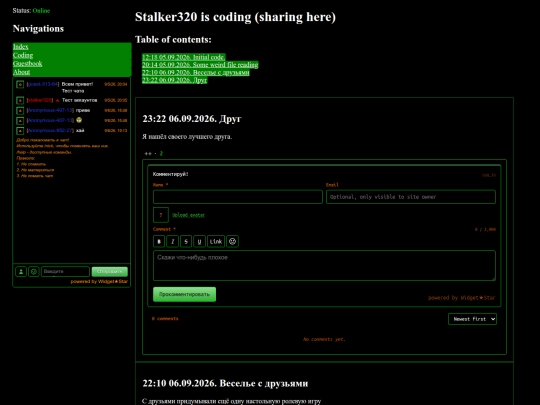Click the 'Online' status text
The width and height of the screenshot is (540, 405).
pyautogui.click(x=41, y=11)
